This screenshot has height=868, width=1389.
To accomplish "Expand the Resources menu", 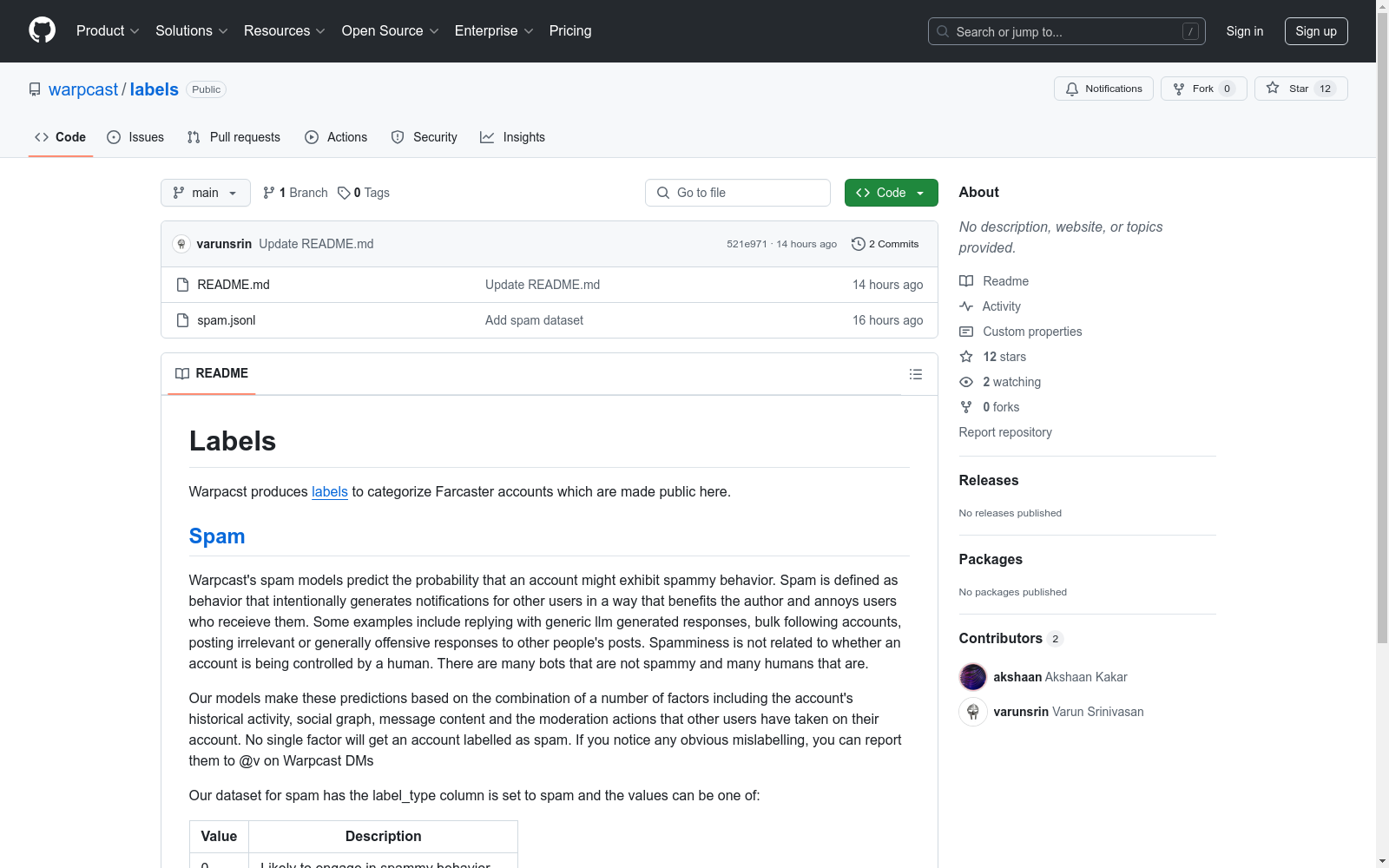I will [285, 30].
